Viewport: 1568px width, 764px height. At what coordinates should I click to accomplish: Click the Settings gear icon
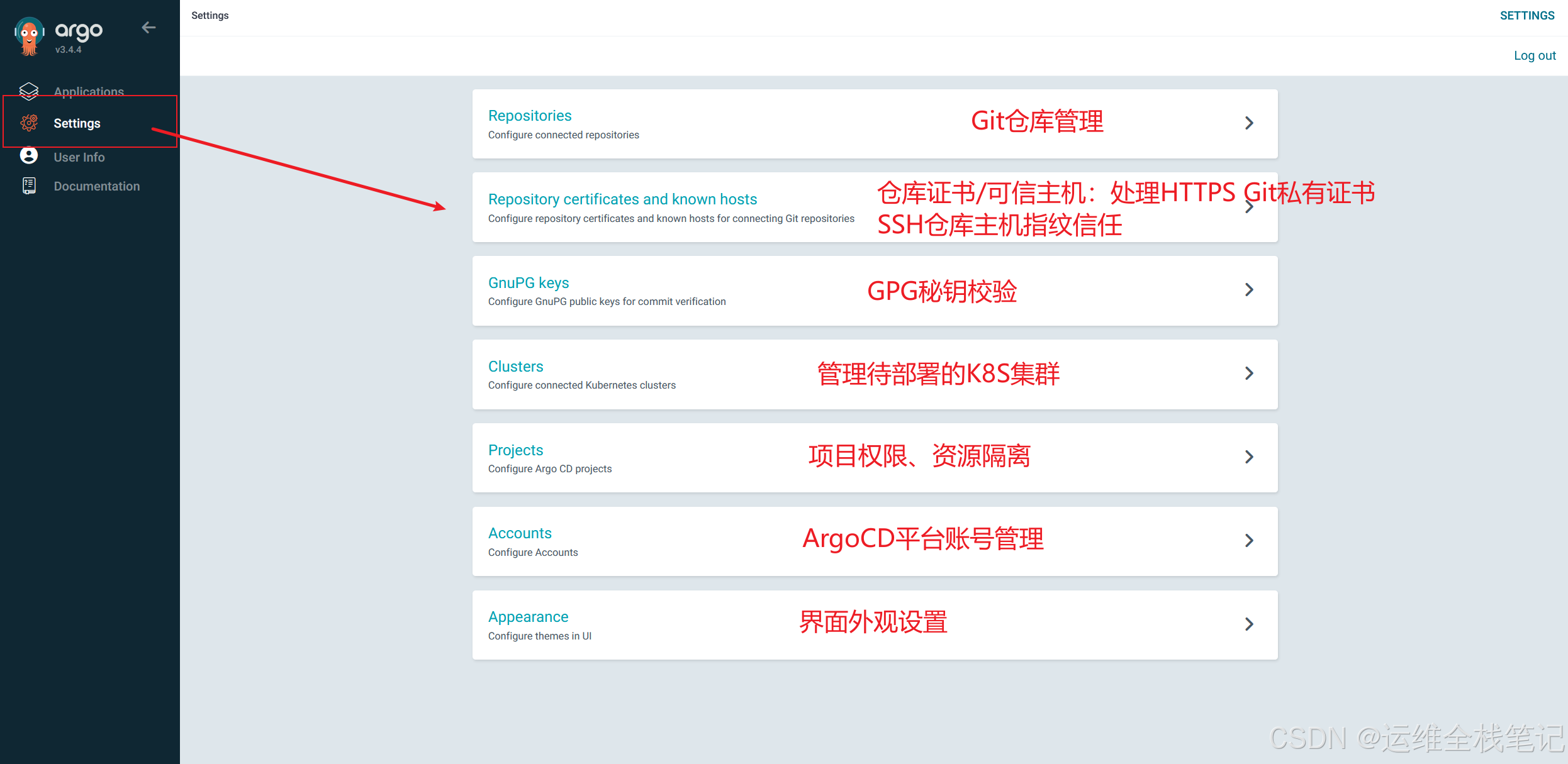pyautogui.click(x=29, y=123)
